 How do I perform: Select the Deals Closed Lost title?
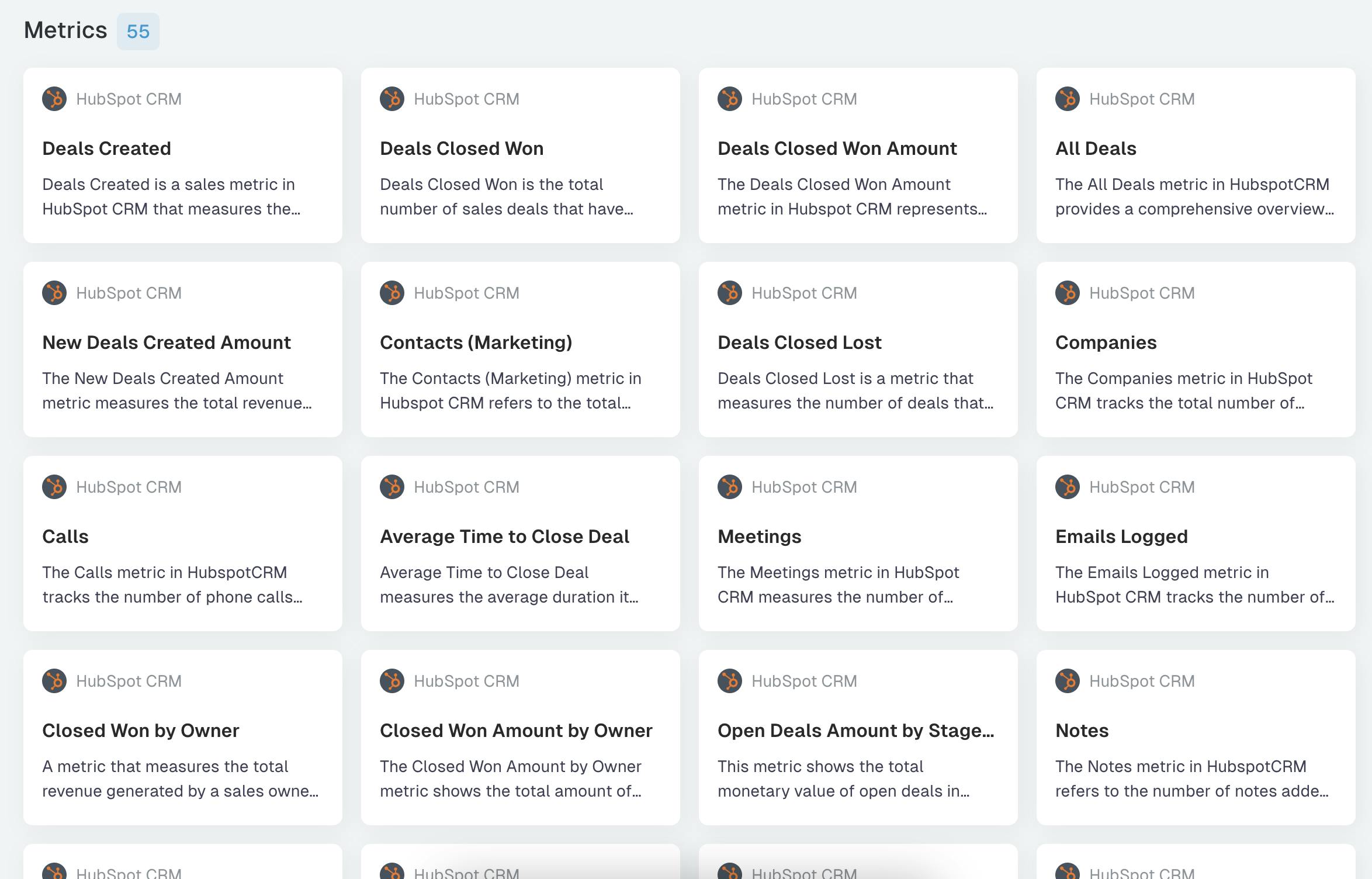(799, 342)
